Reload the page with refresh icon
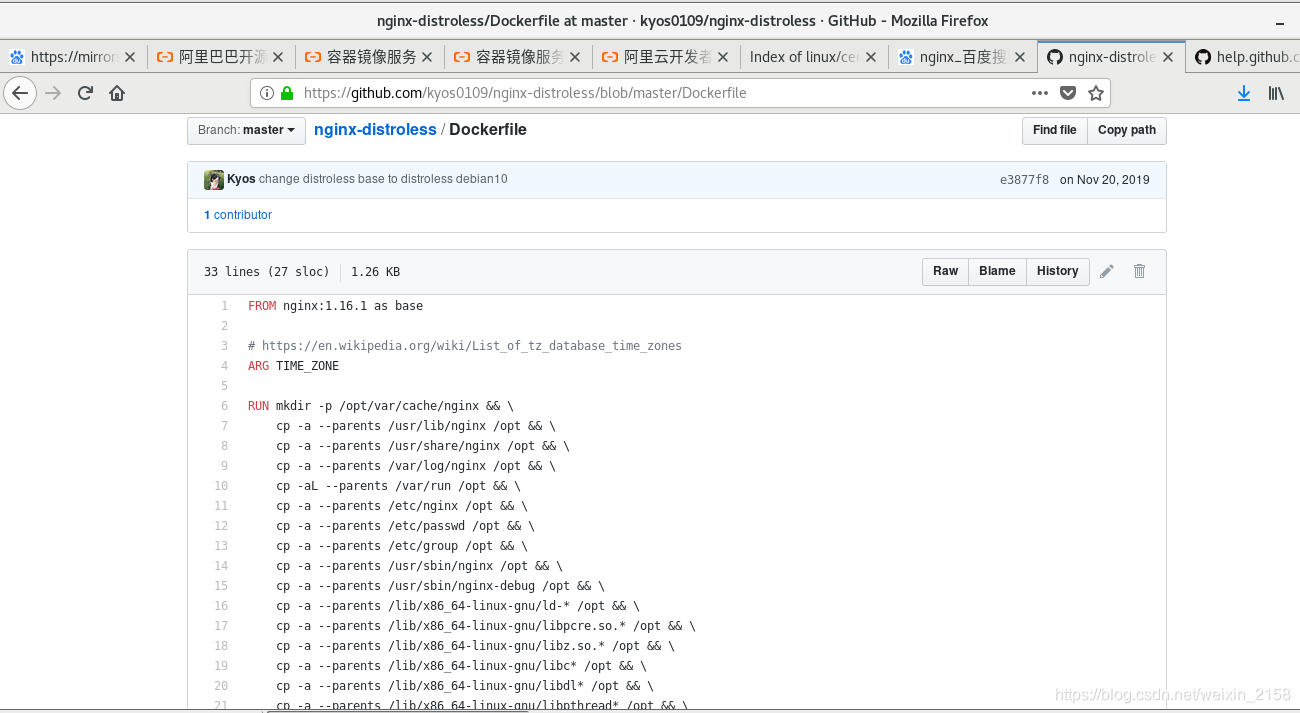This screenshot has height=713, width=1300. [85, 93]
